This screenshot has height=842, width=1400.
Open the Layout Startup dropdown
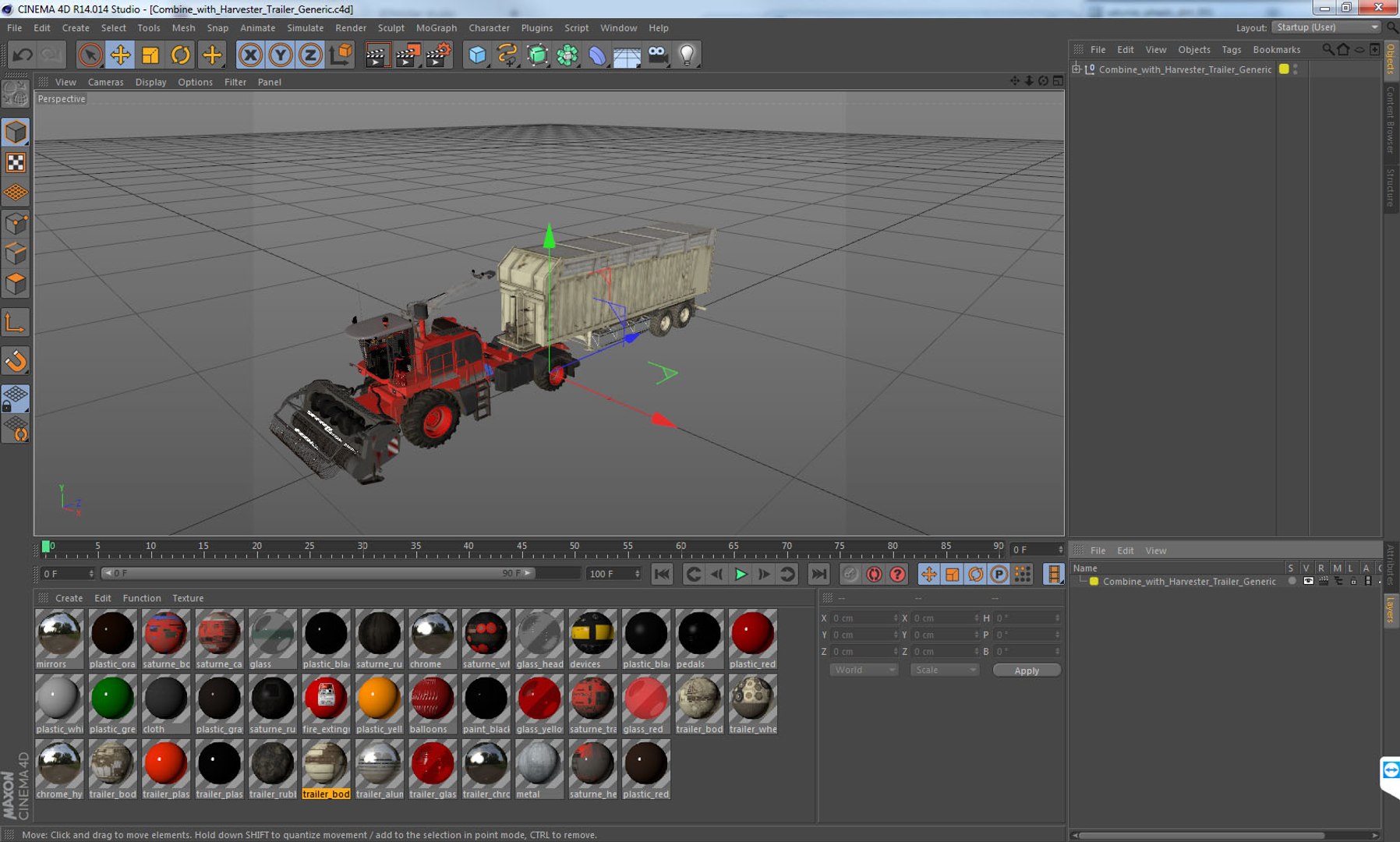1327,27
